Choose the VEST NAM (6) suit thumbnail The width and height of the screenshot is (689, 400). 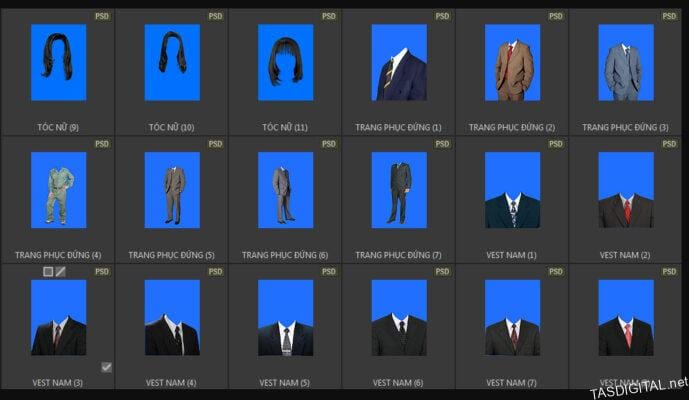pyautogui.click(x=399, y=317)
